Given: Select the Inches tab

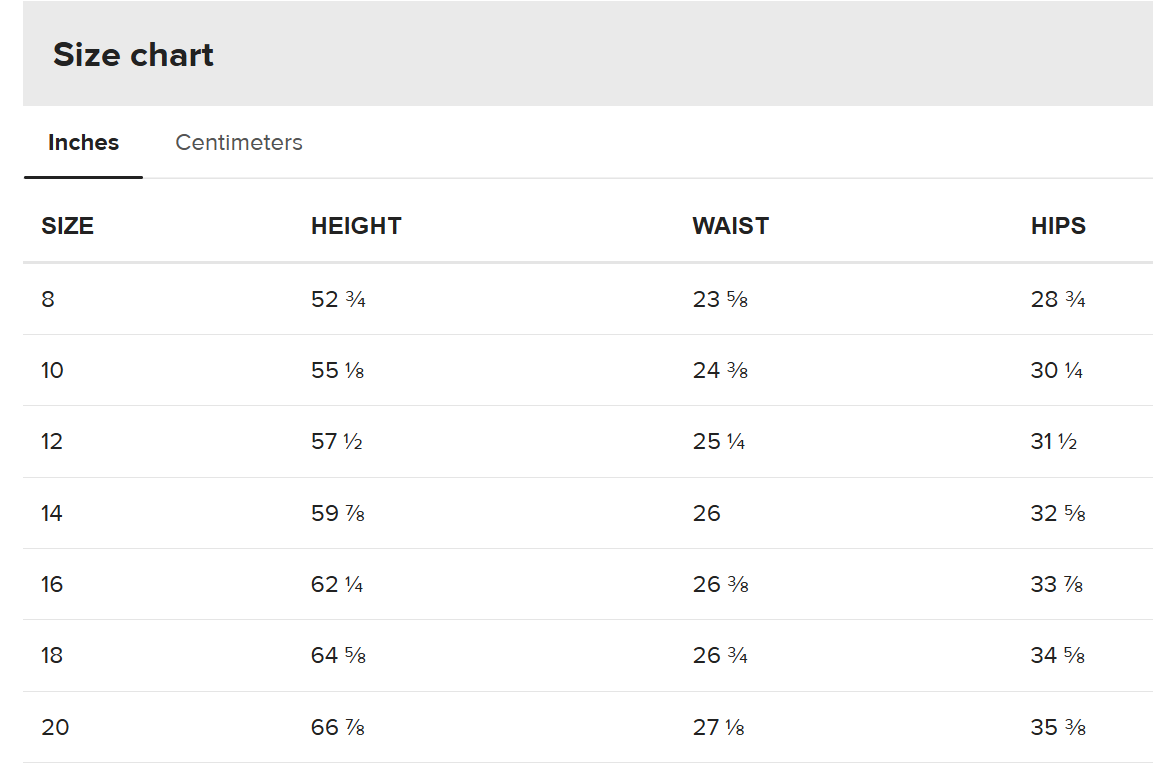Looking at the screenshot, I should click(x=83, y=142).
